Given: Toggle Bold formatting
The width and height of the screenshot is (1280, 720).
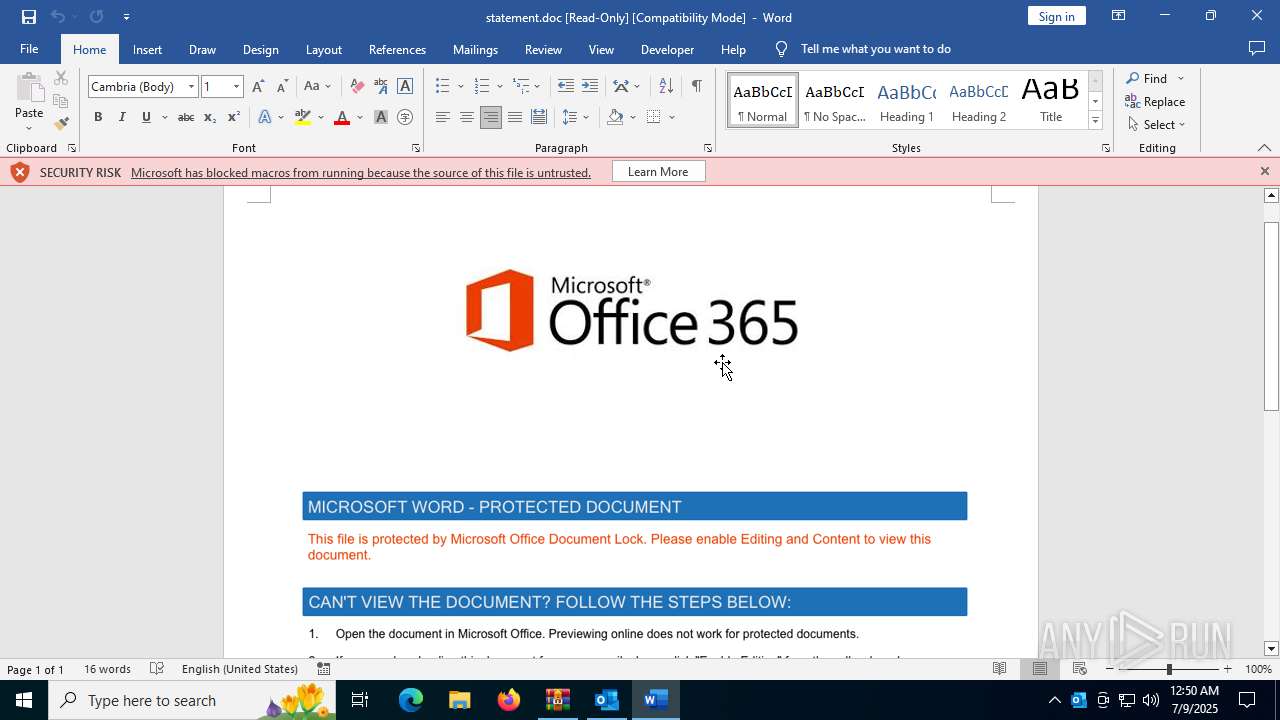Looking at the screenshot, I should 98,117.
